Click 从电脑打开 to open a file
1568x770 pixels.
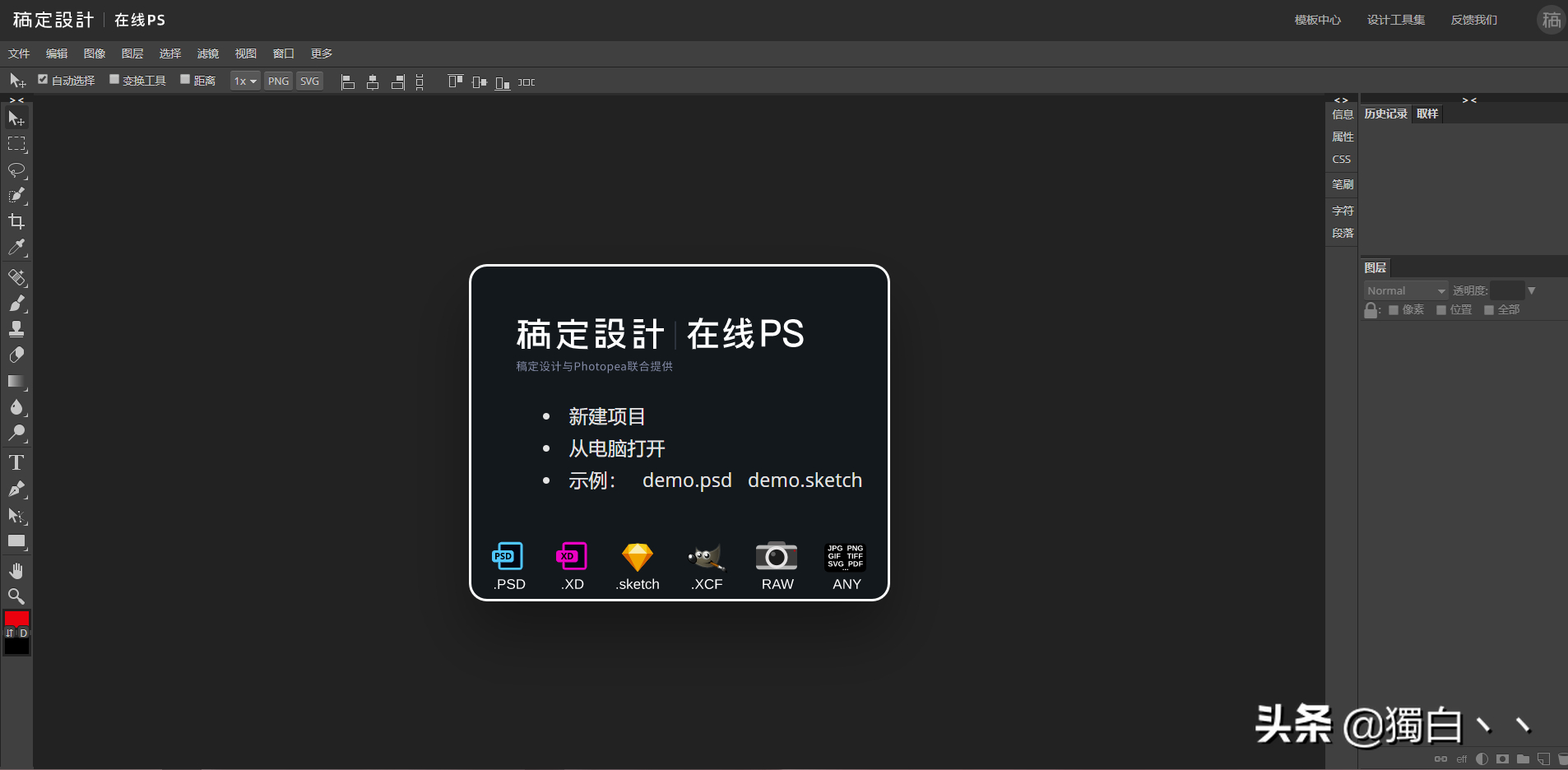pyautogui.click(x=617, y=449)
